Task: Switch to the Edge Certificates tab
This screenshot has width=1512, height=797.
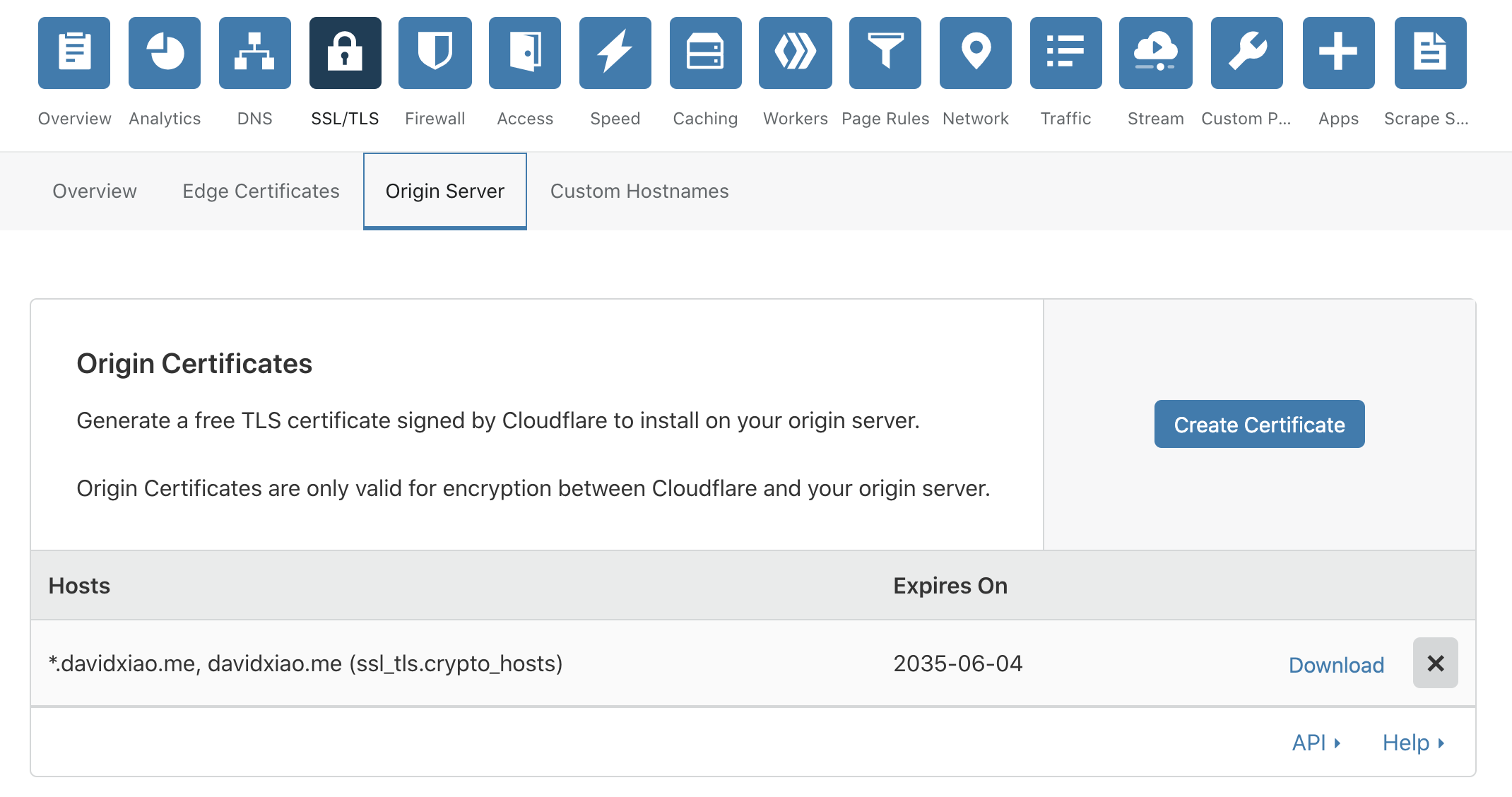Action: pos(261,191)
